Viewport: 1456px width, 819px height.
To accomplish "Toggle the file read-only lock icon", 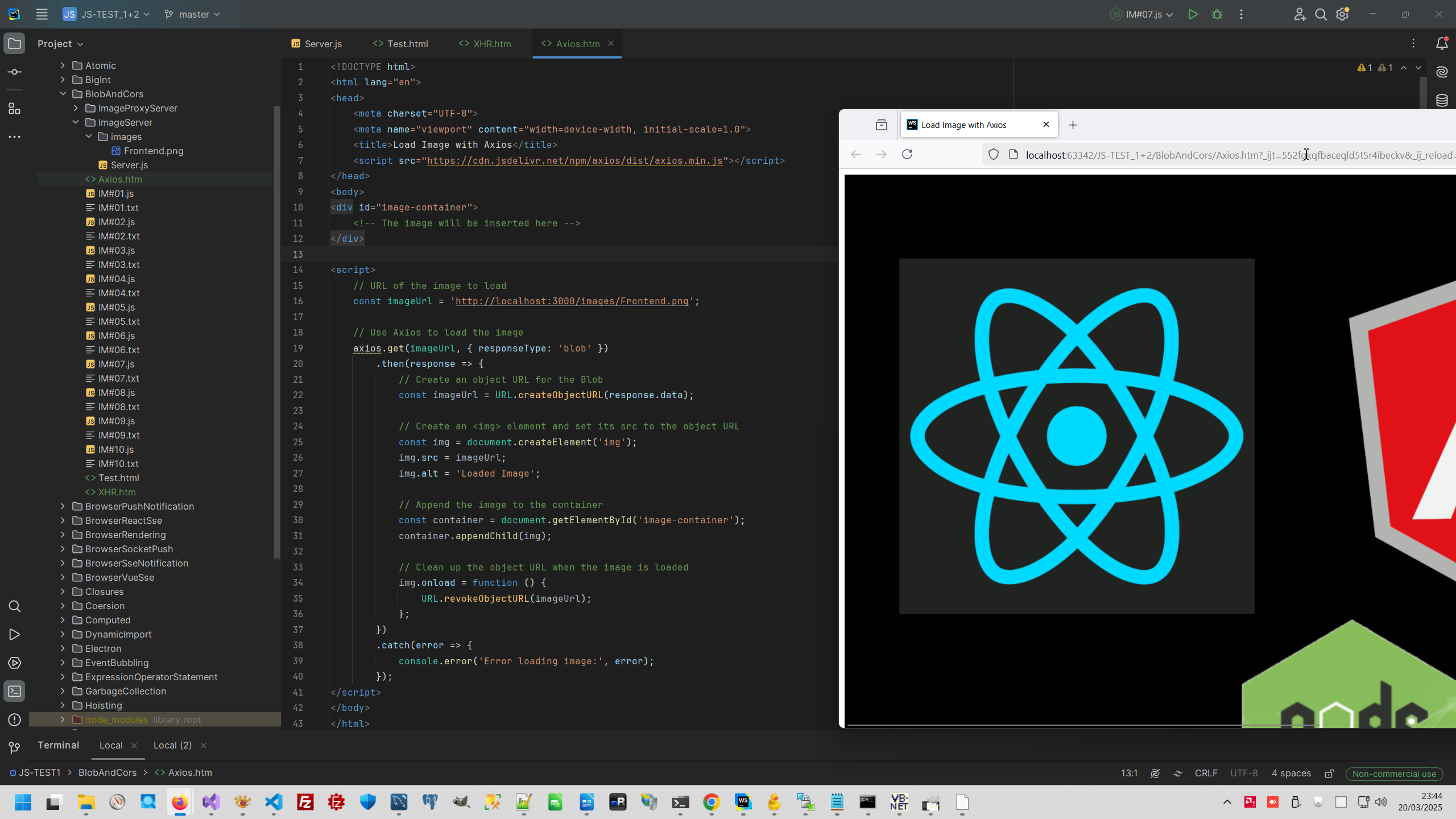I will (1329, 773).
